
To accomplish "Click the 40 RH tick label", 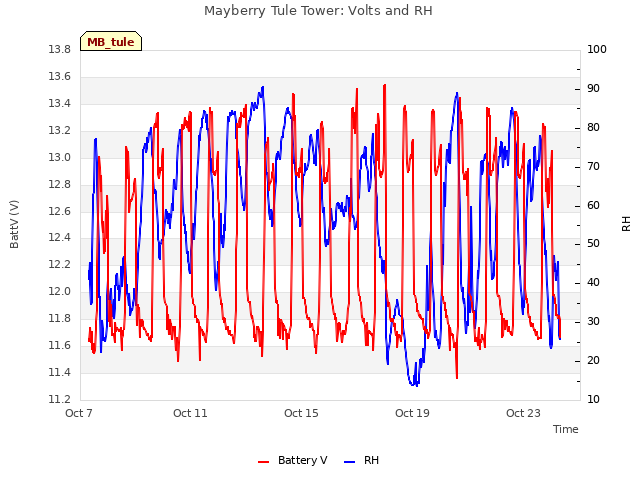I will pyautogui.click(x=593, y=282).
